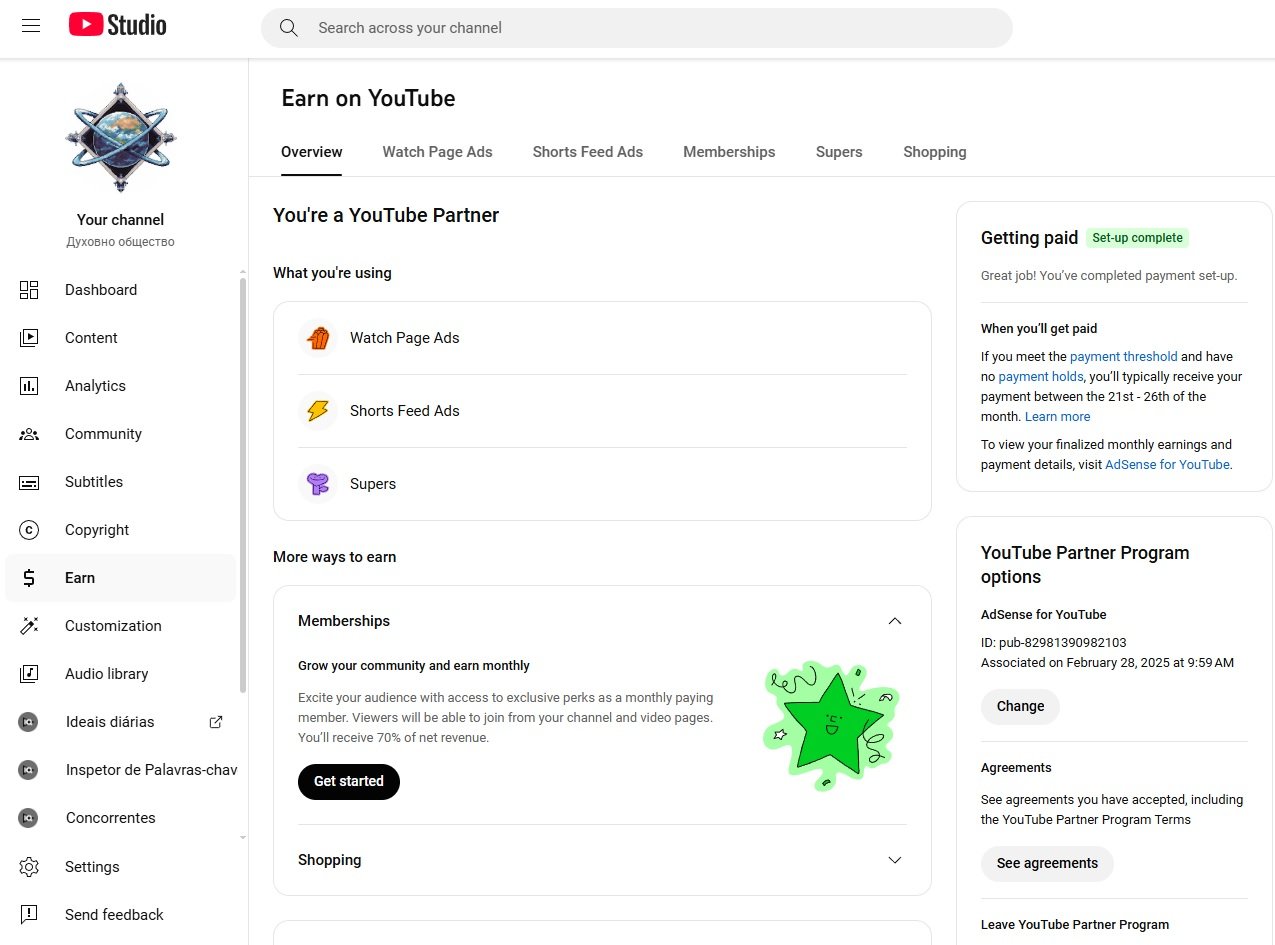Click the search magnifier icon
The width and height of the screenshot is (1275, 945).
click(289, 28)
